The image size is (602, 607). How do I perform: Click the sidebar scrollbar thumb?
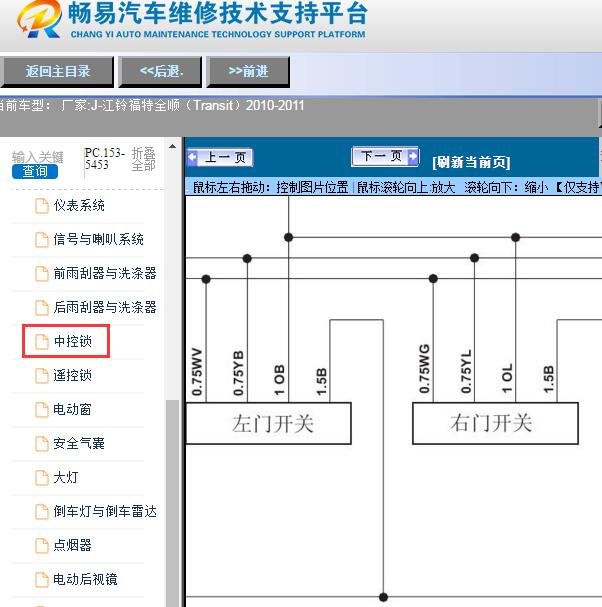coord(172,503)
